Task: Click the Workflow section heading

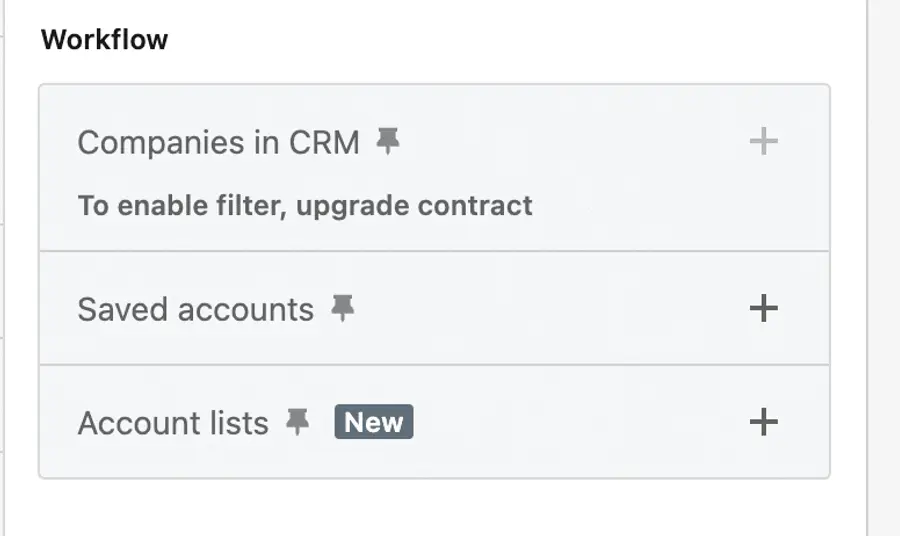Action: [104, 40]
